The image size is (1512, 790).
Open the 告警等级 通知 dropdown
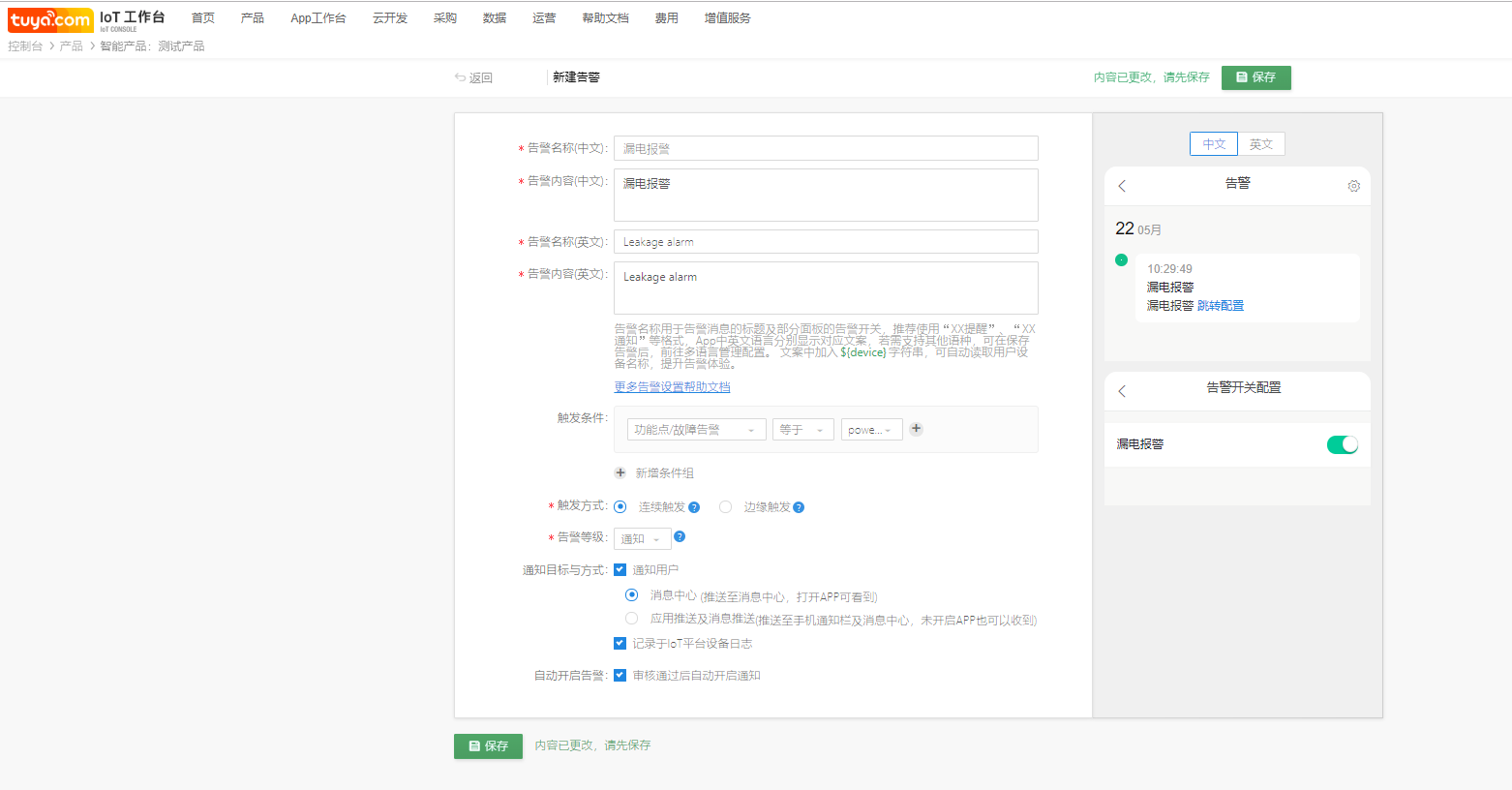pyautogui.click(x=643, y=538)
